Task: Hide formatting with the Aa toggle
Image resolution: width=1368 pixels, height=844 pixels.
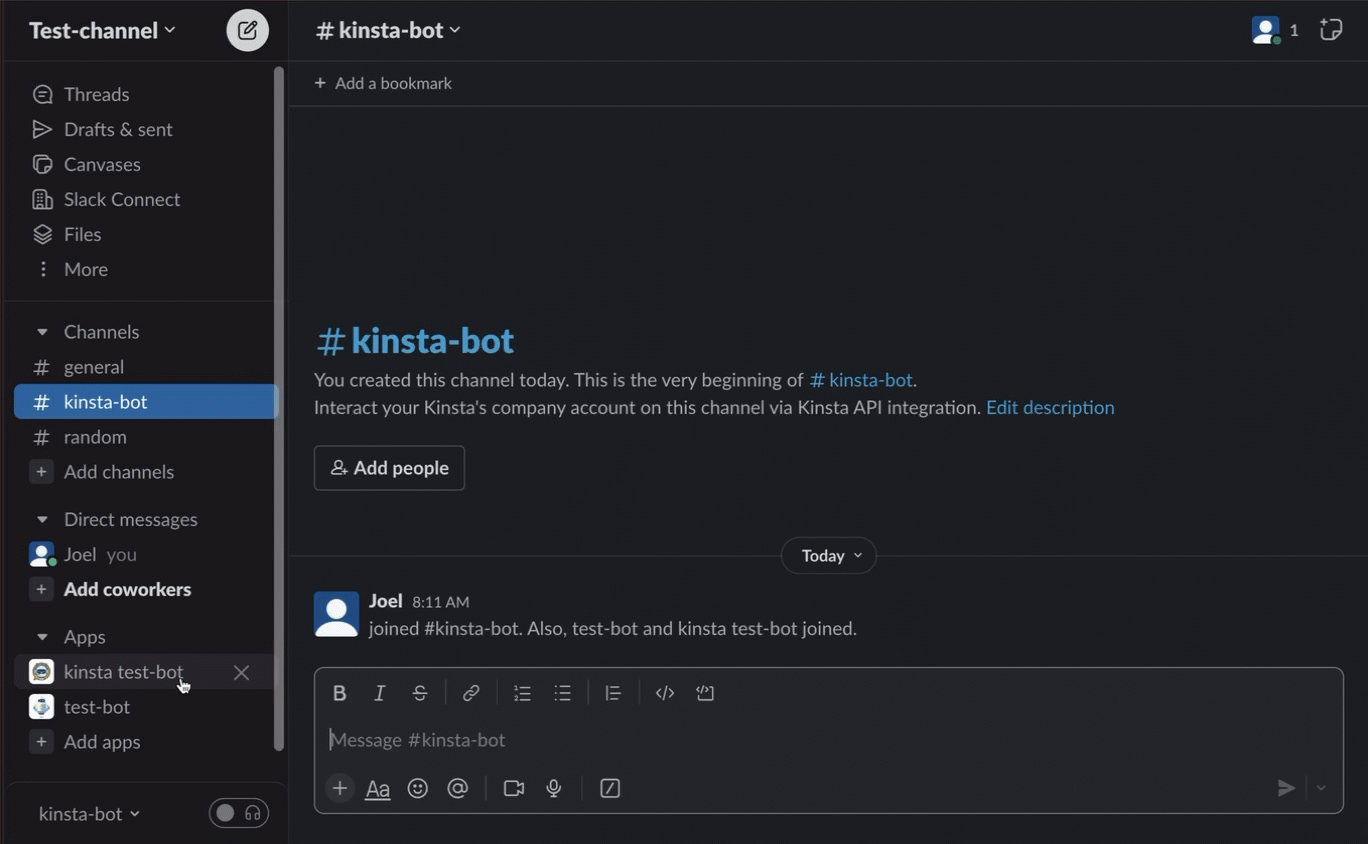Action: point(377,787)
